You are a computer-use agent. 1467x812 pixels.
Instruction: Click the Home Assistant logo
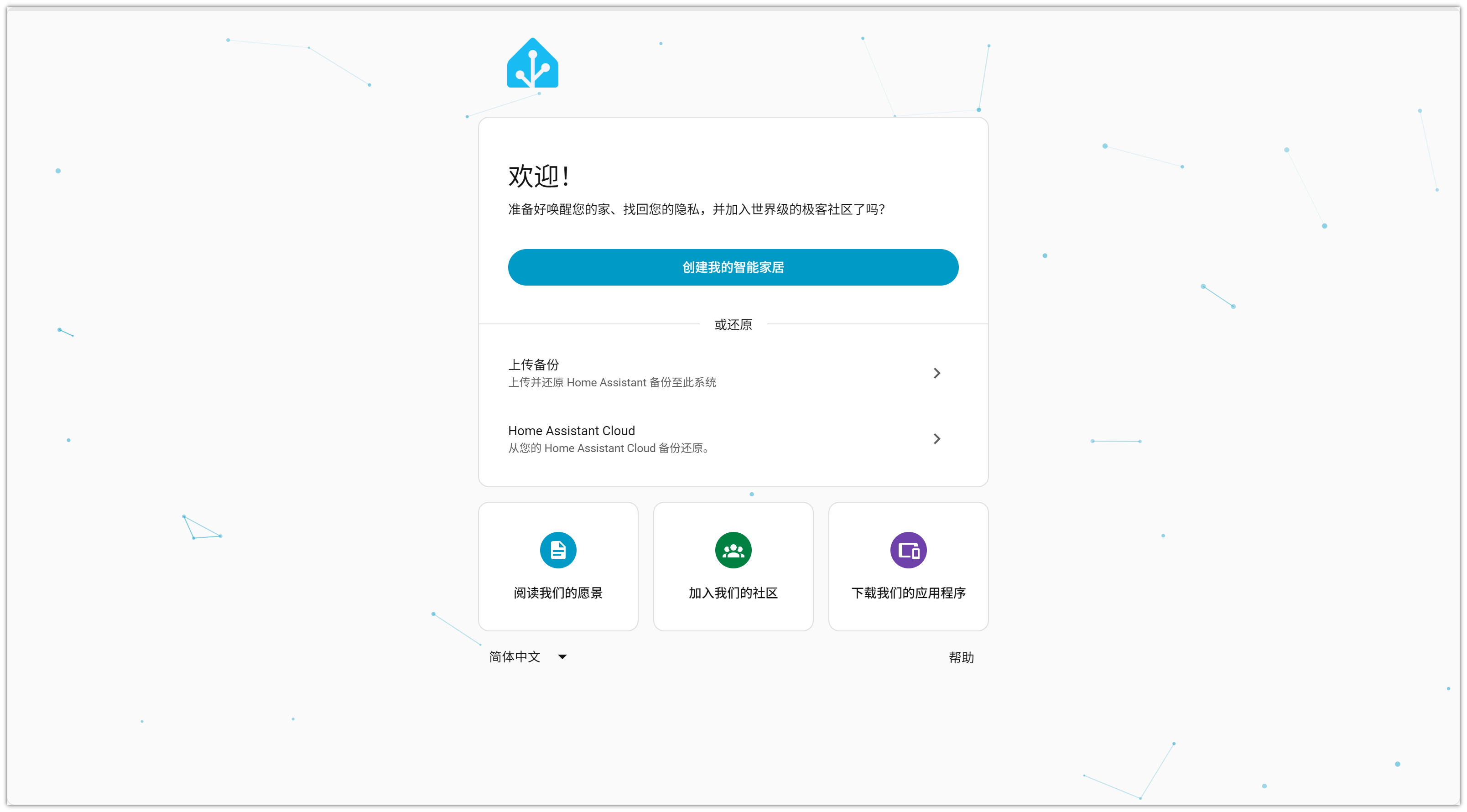coord(532,63)
